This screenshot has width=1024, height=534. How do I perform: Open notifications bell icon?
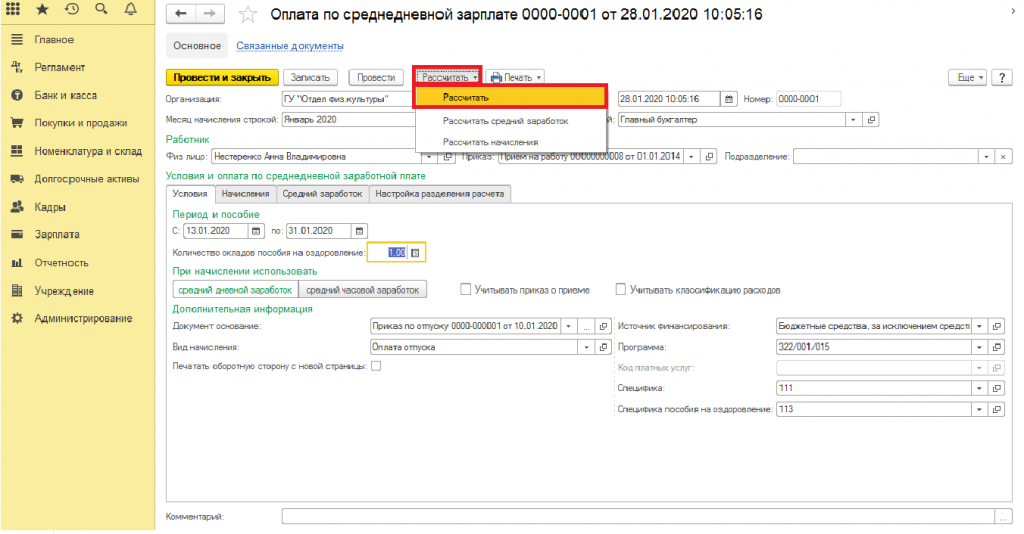131,10
